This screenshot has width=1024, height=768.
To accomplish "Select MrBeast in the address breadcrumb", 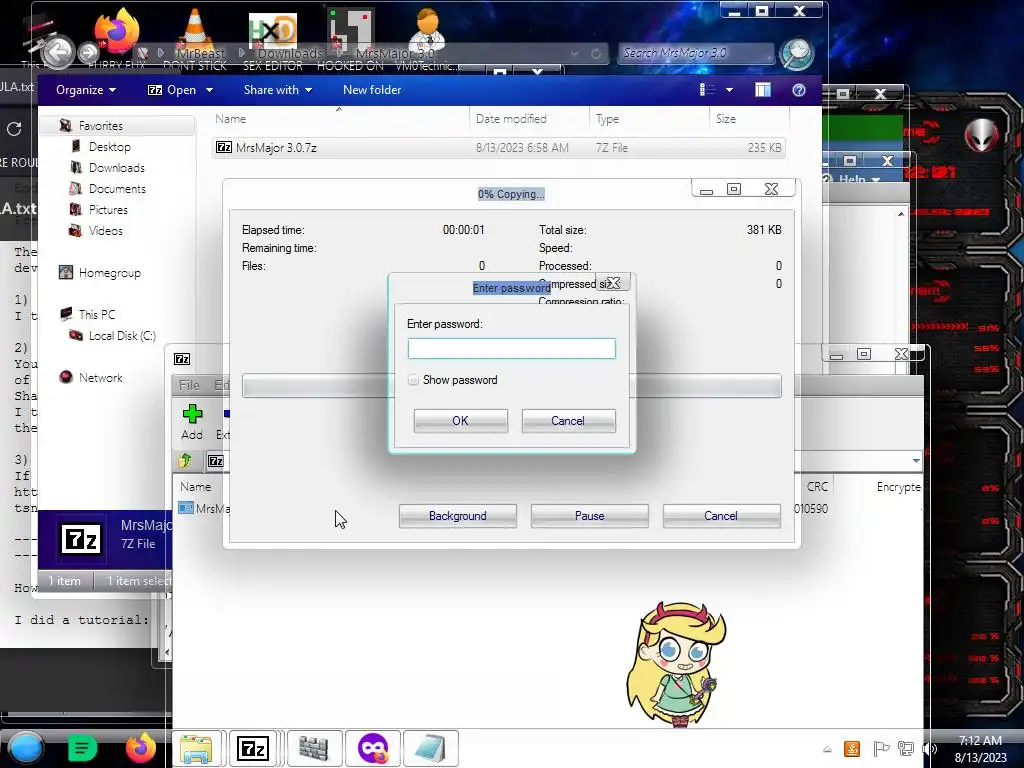I will [x=200, y=53].
